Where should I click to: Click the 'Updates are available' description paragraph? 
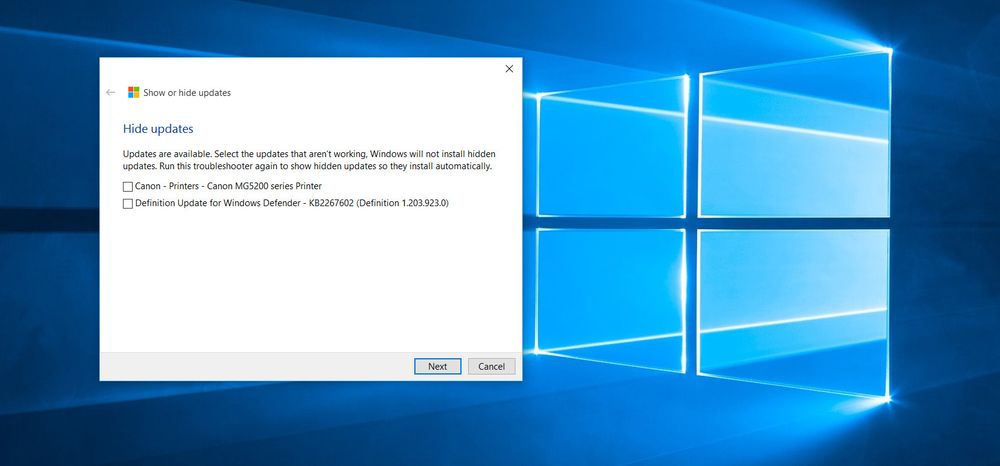309,160
